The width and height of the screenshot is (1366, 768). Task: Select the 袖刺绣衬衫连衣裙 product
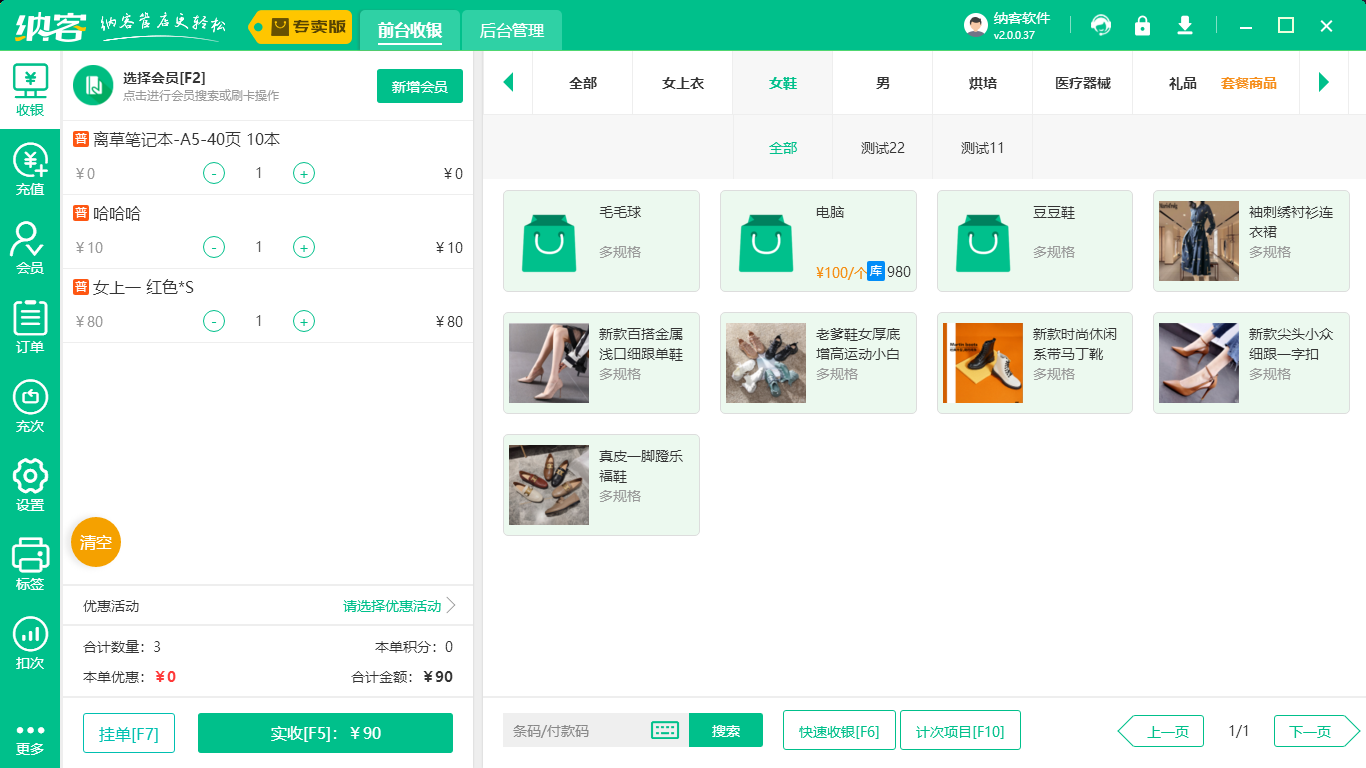[1251, 241]
